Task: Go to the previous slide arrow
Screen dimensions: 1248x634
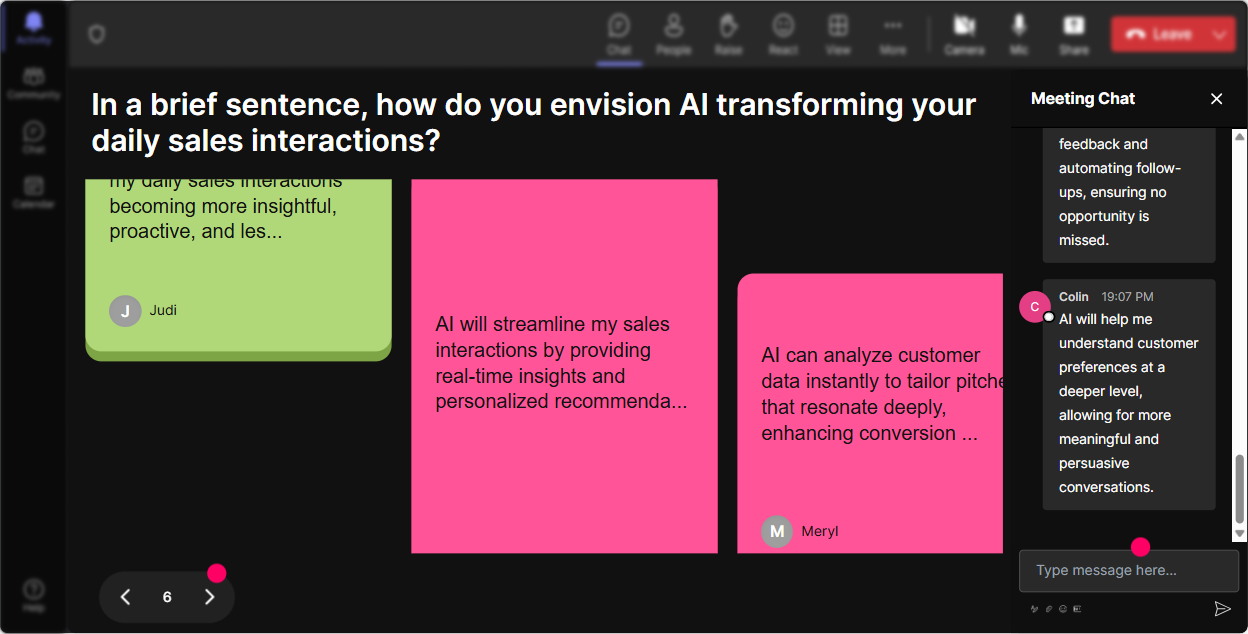Action: (x=125, y=597)
